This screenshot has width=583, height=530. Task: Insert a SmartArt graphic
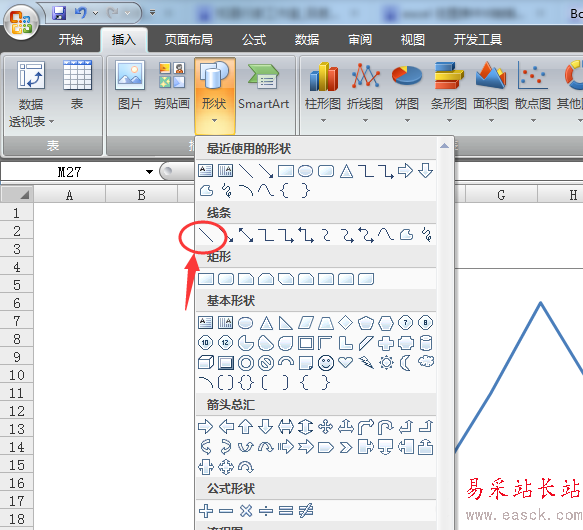[264, 86]
